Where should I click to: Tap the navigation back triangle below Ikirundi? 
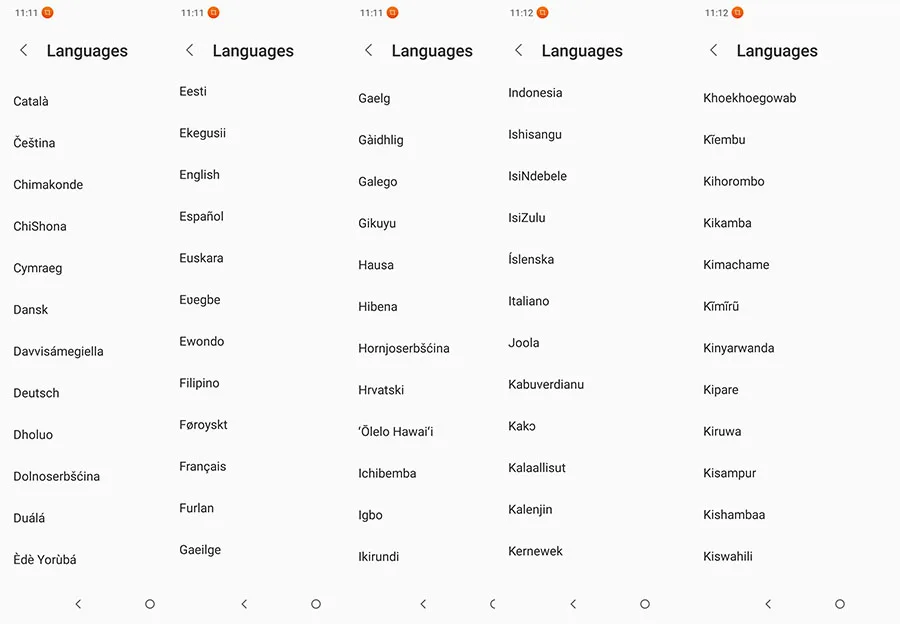[x=423, y=604]
